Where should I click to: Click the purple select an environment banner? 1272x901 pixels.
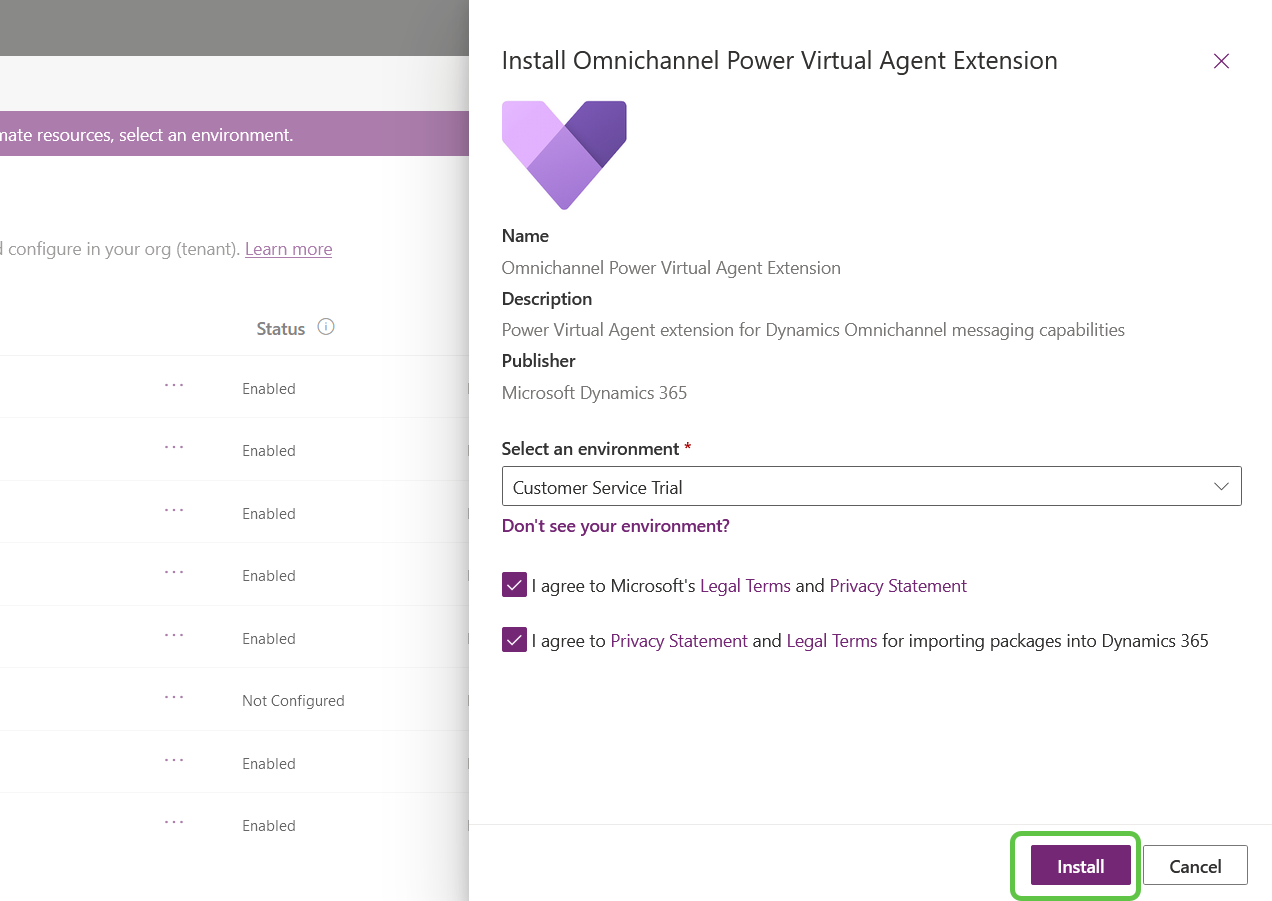pyautogui.click(x=200, y=134)
